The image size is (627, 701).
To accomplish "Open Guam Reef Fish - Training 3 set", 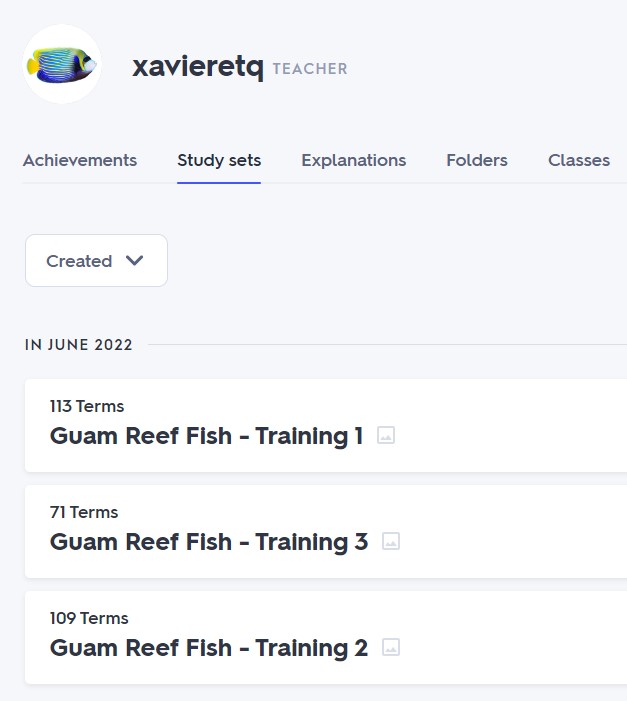I will click(x=209, y=542).
